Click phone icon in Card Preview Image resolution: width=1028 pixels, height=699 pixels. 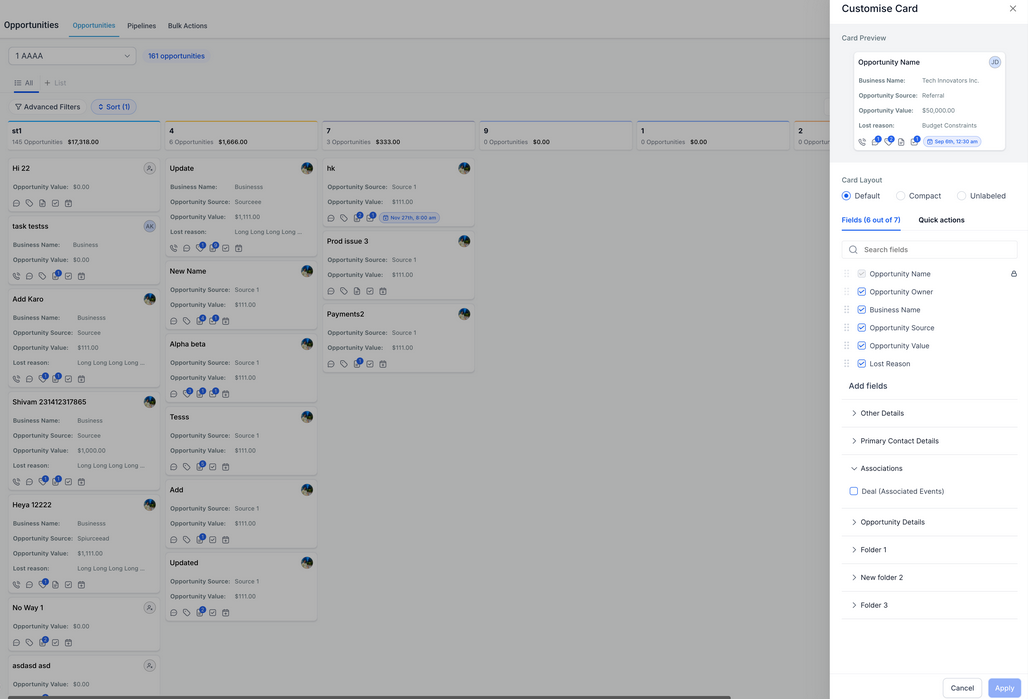[862, 142]
